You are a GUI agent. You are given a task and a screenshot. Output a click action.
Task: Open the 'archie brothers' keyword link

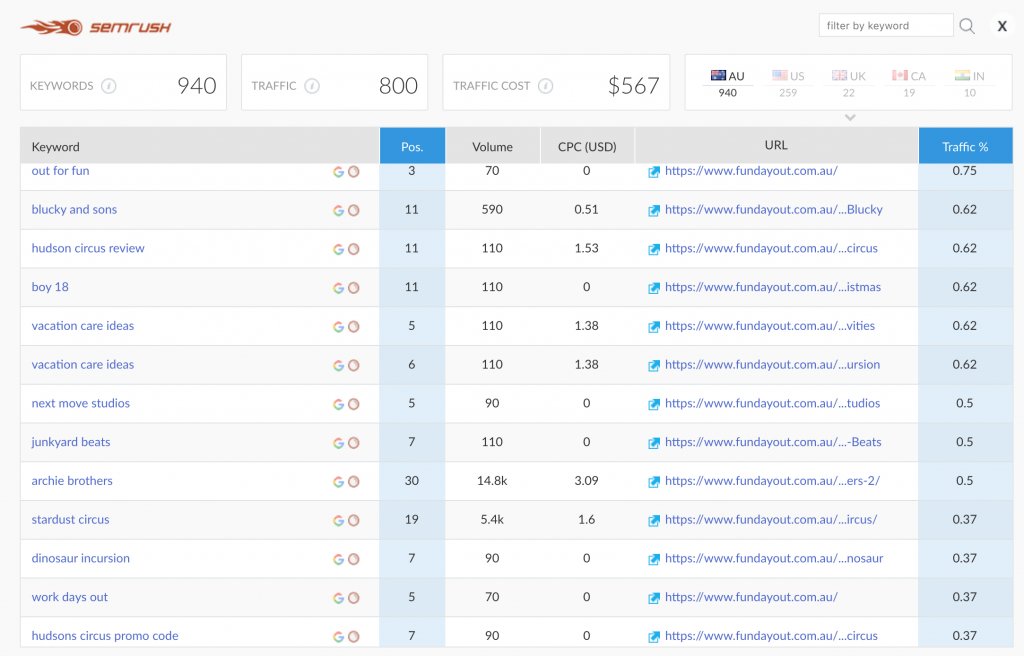click(x=72, y=481)
